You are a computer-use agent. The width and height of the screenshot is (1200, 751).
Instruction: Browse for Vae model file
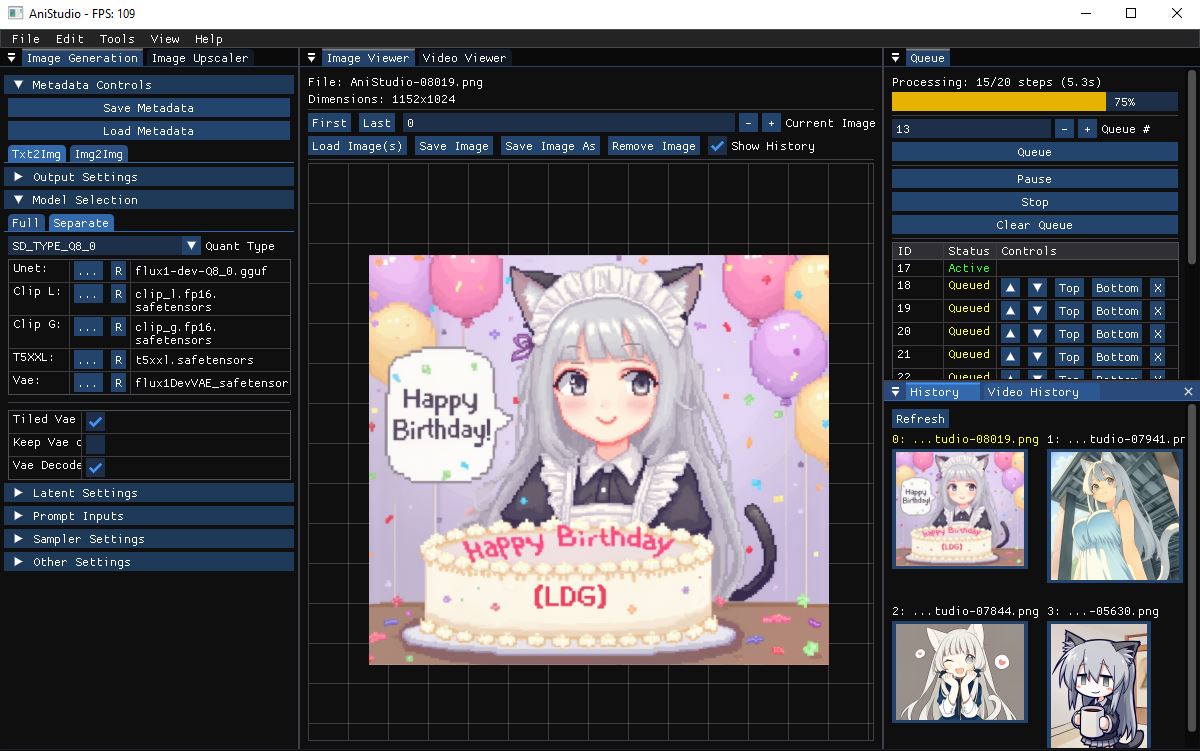point(88,383)
